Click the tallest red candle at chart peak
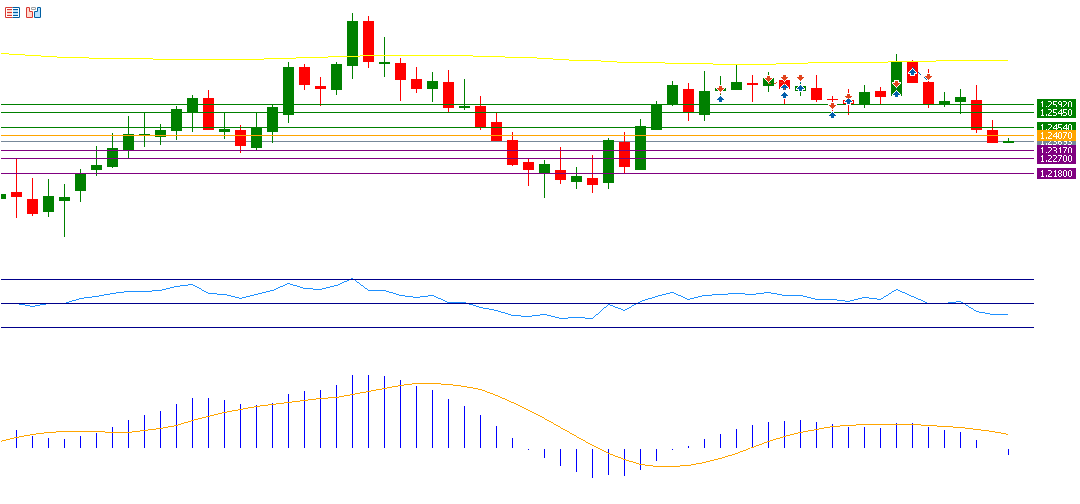Image resolution: width=1080 pixels, height=504 pixels. pyautogui.click(x=369, y=42)
